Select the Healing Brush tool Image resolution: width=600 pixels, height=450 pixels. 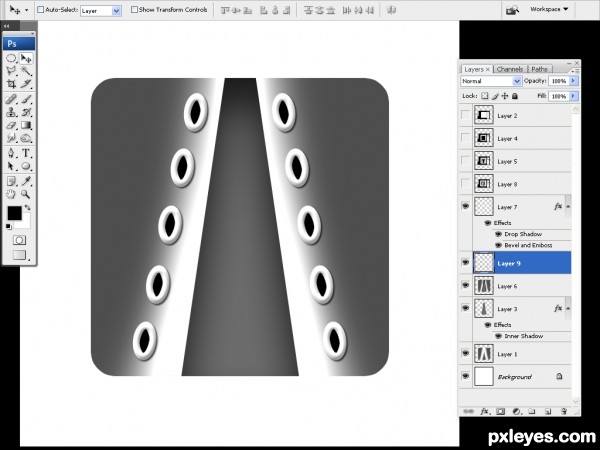[x=11, y=99]
